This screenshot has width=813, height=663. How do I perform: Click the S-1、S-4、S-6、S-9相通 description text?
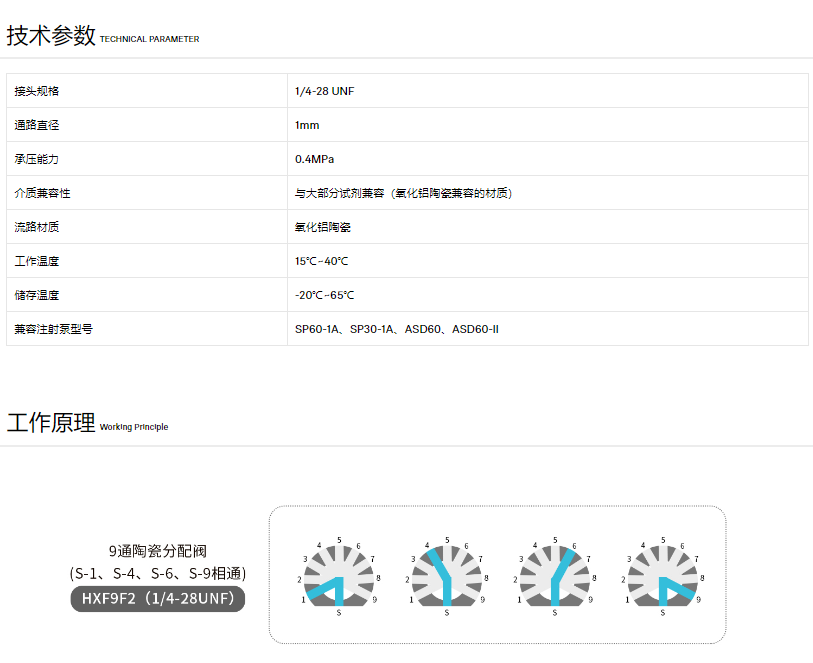[157, 574]
